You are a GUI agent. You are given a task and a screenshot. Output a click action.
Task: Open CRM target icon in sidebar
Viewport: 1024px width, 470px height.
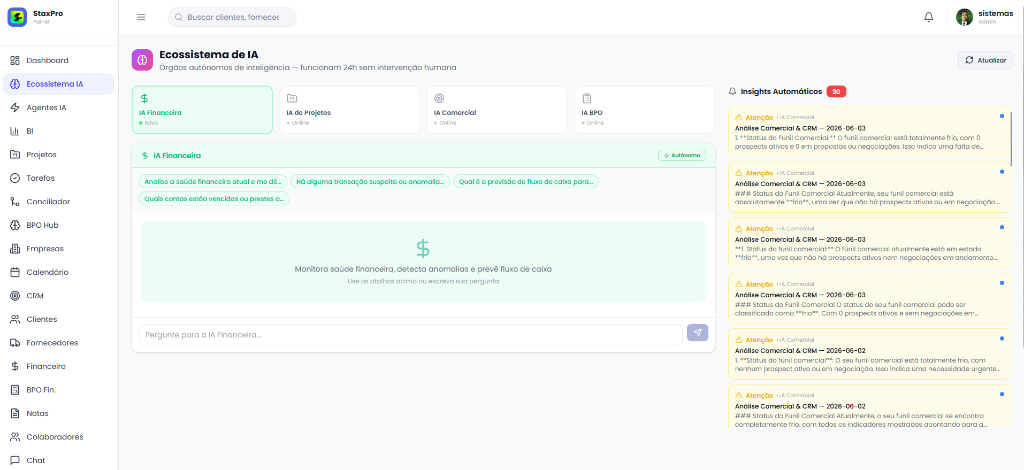click(x=15, y=296)
